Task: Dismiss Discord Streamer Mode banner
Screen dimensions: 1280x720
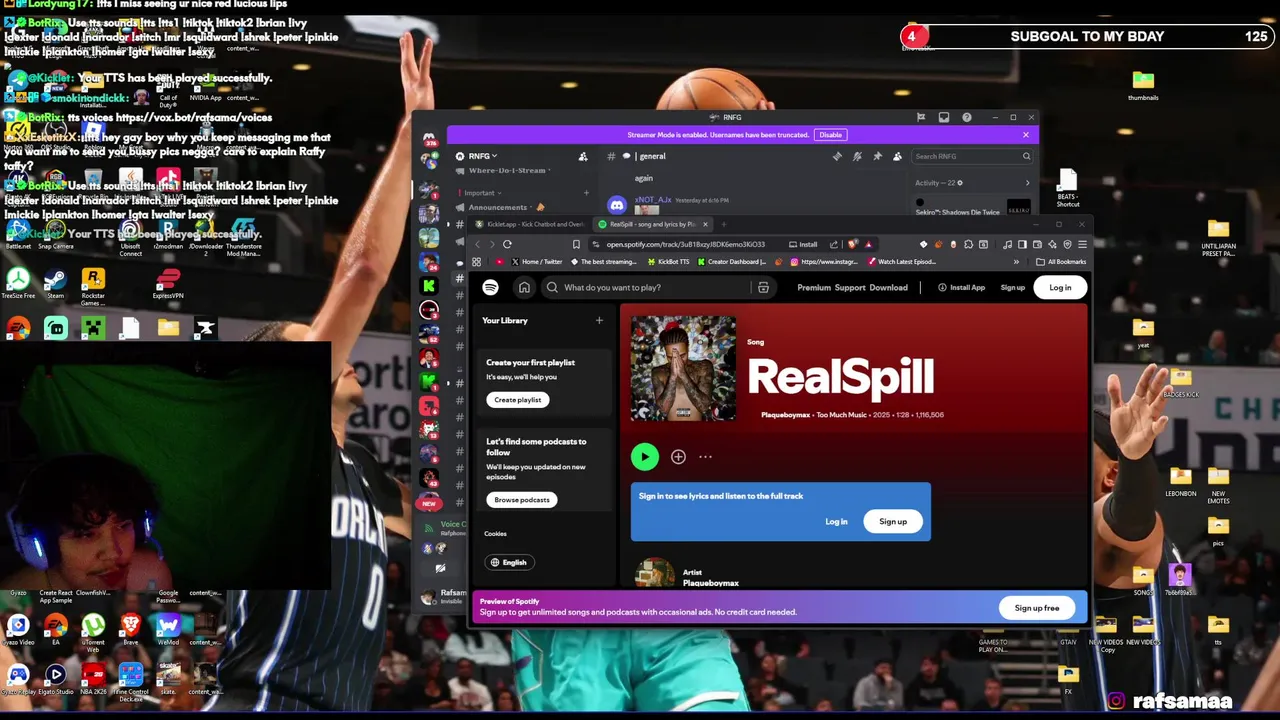Action: [1025, 135]
